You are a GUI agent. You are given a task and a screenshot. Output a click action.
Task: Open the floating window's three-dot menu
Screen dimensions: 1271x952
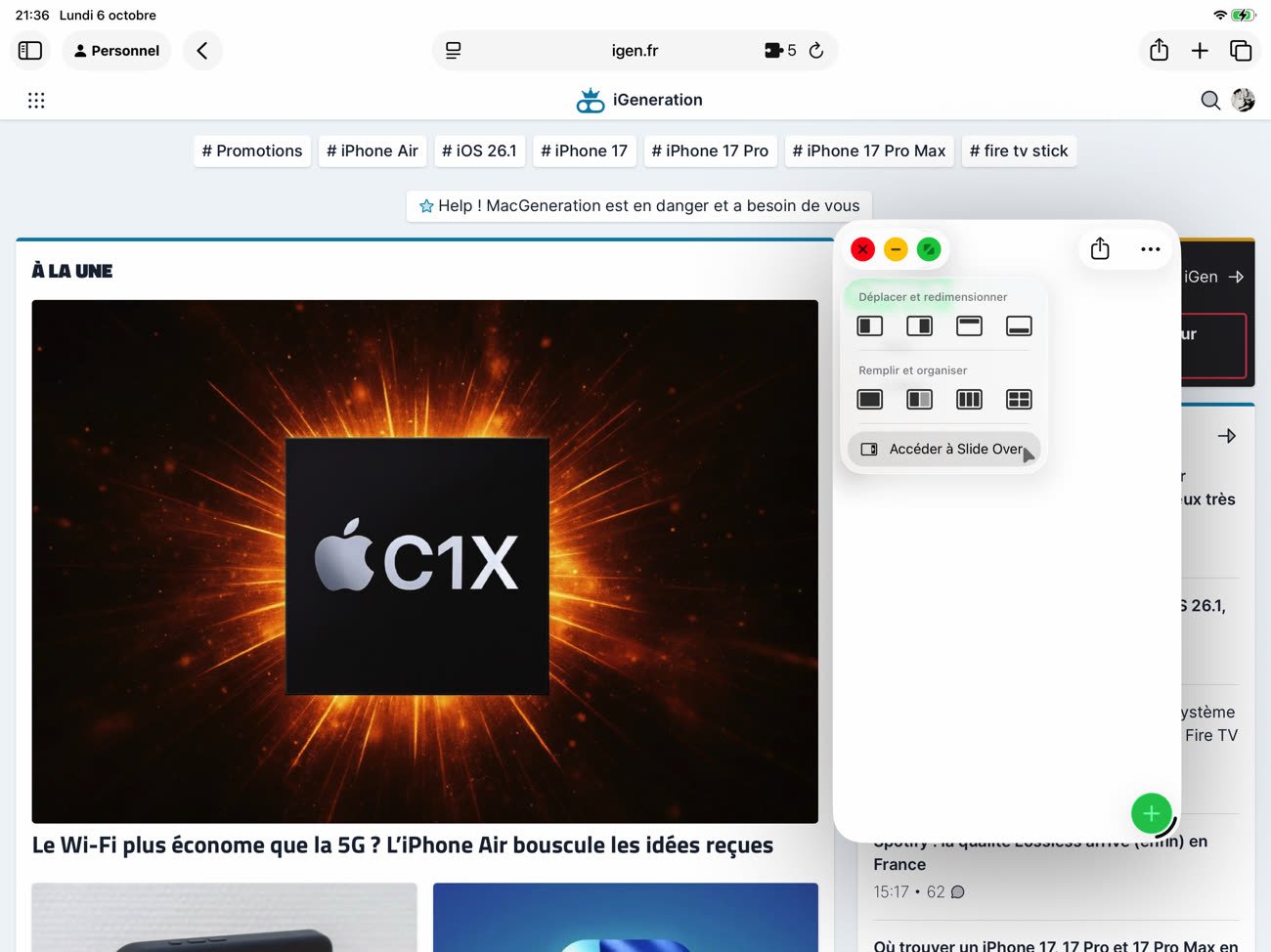coord(1150,249)
